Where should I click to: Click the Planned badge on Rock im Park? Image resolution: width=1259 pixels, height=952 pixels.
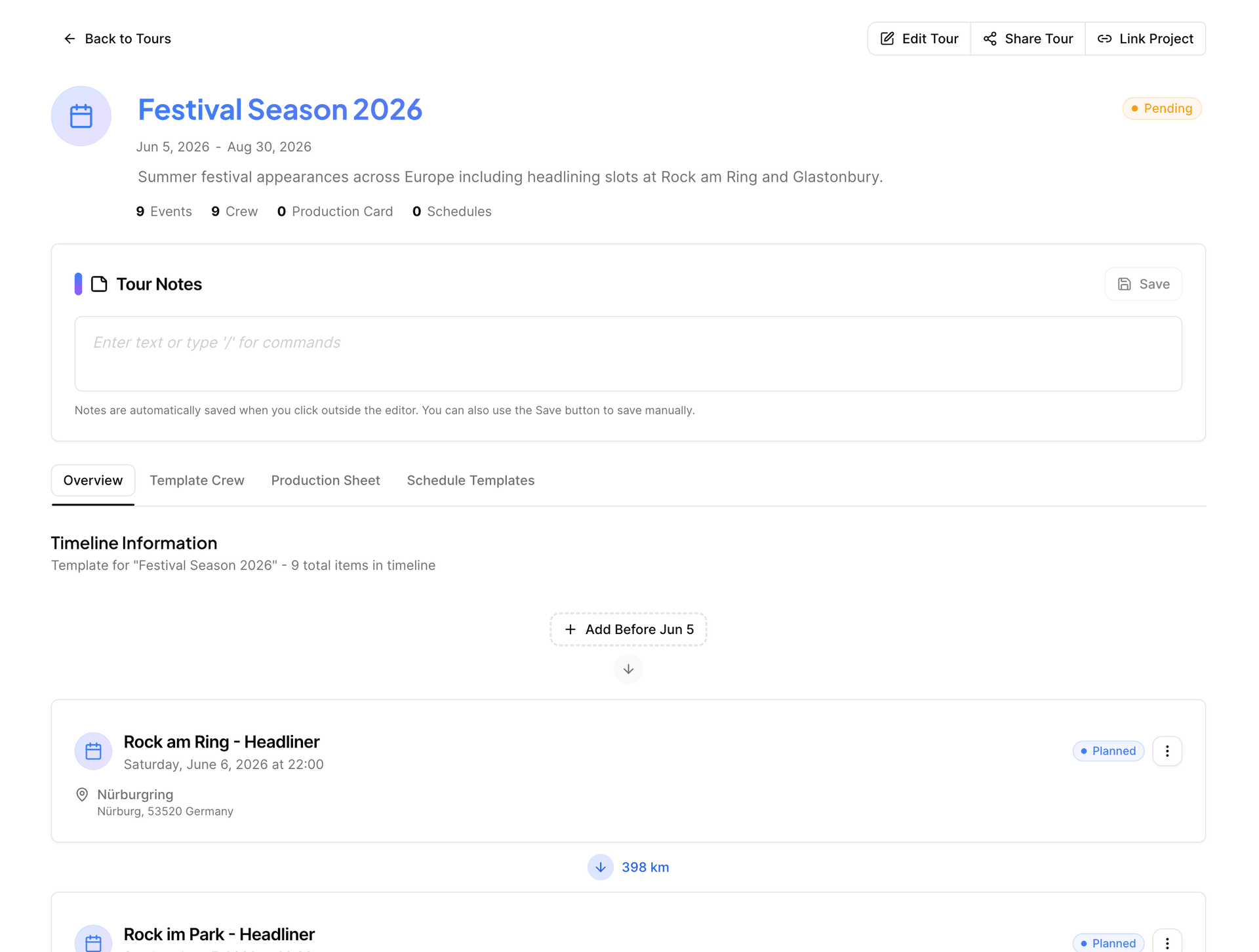coord(1108,943)
